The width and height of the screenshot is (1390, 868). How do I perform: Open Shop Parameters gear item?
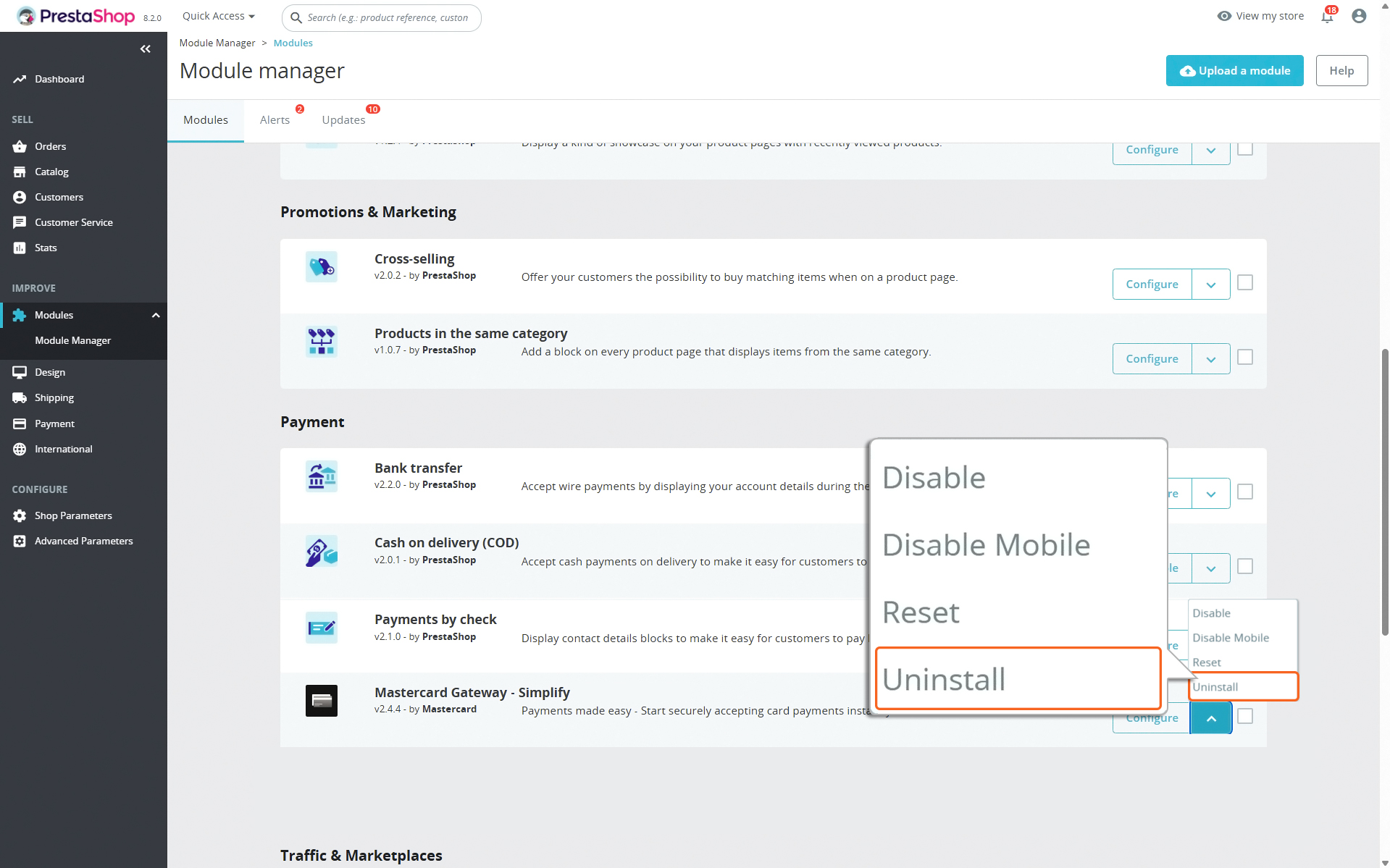coord(73,515)
